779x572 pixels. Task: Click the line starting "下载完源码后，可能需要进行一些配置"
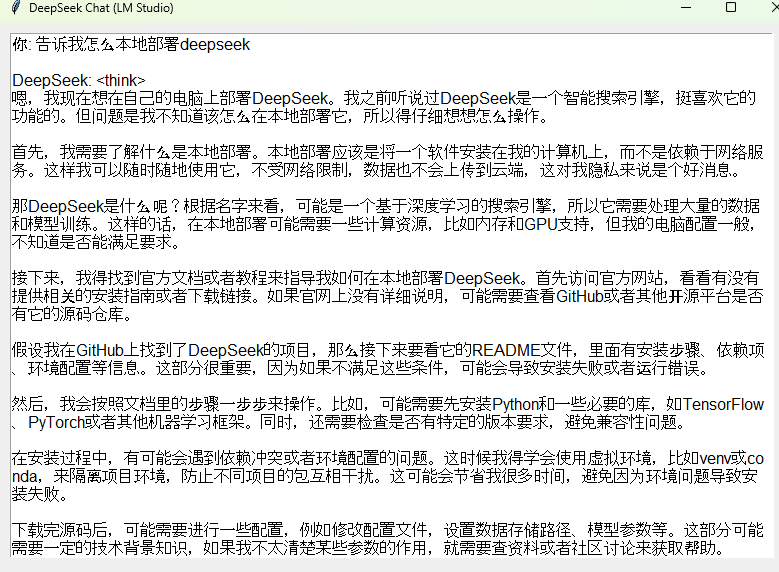point(388,530)
